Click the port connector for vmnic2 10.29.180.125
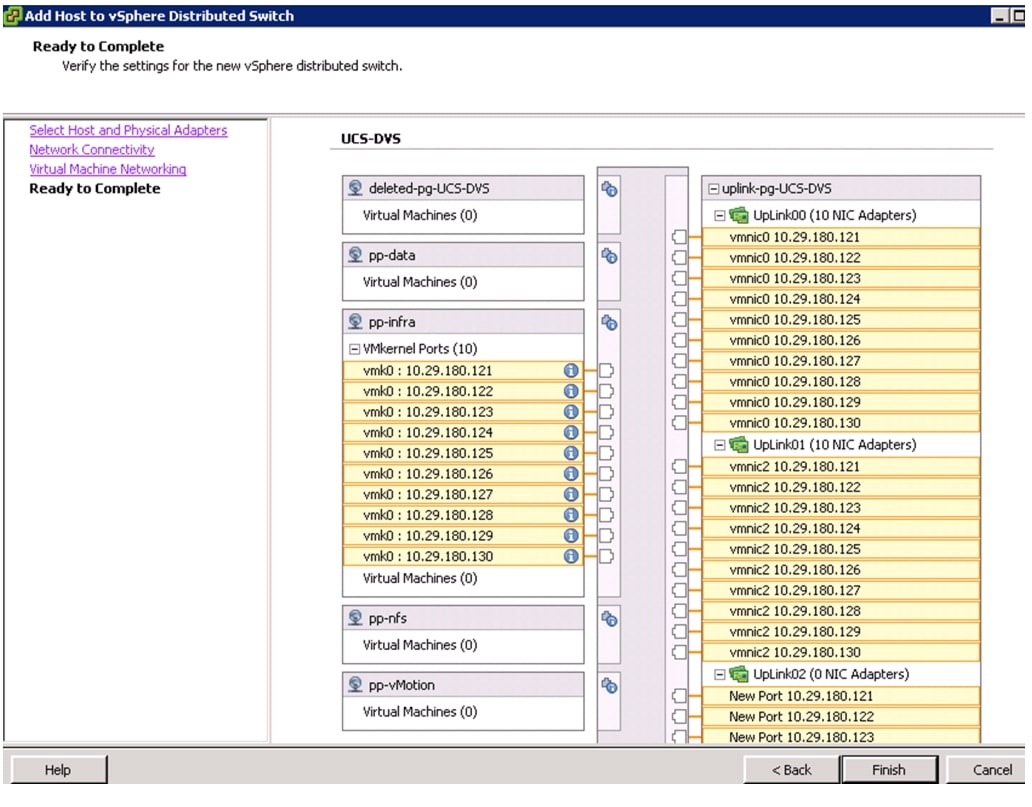1032x807 pixels. click(x=680, y=549)
